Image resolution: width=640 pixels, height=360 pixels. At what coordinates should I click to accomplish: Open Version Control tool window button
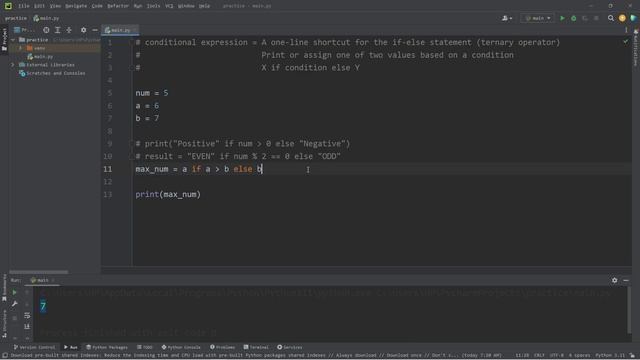click(x=34, y=347)
